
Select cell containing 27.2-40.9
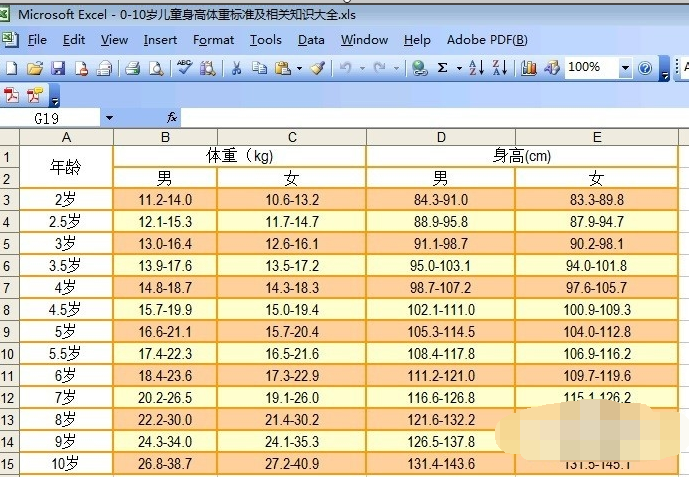pyautogui.click(x=292, y=463)
